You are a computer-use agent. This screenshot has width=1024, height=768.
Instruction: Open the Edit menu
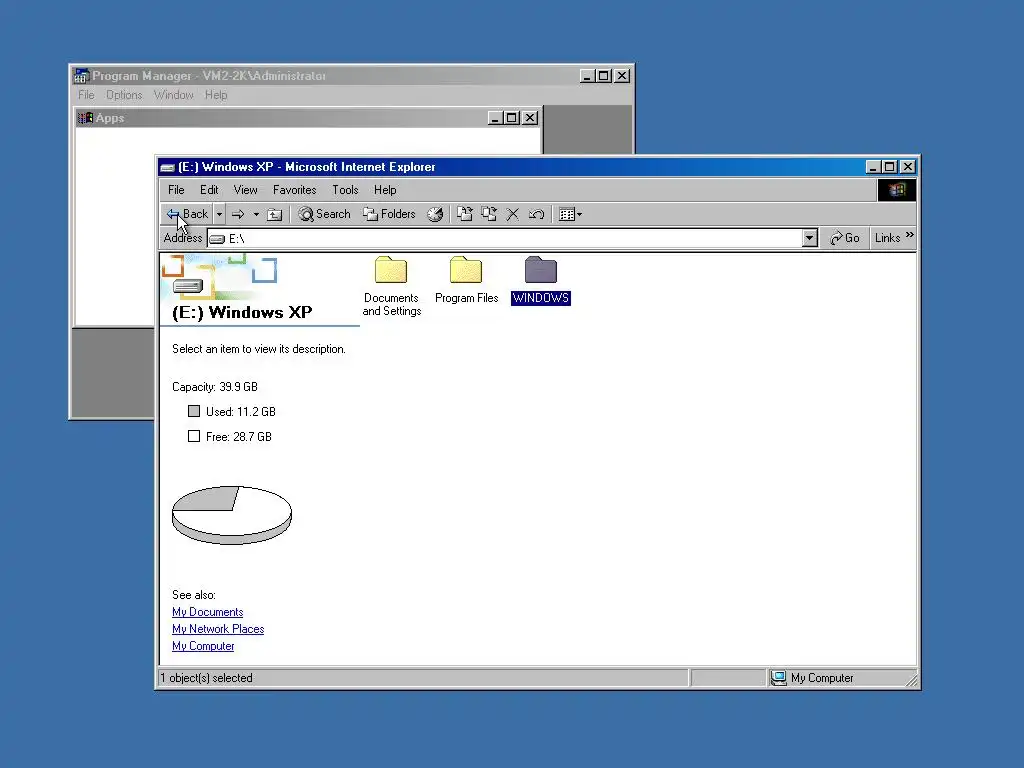tap(209, 190)
